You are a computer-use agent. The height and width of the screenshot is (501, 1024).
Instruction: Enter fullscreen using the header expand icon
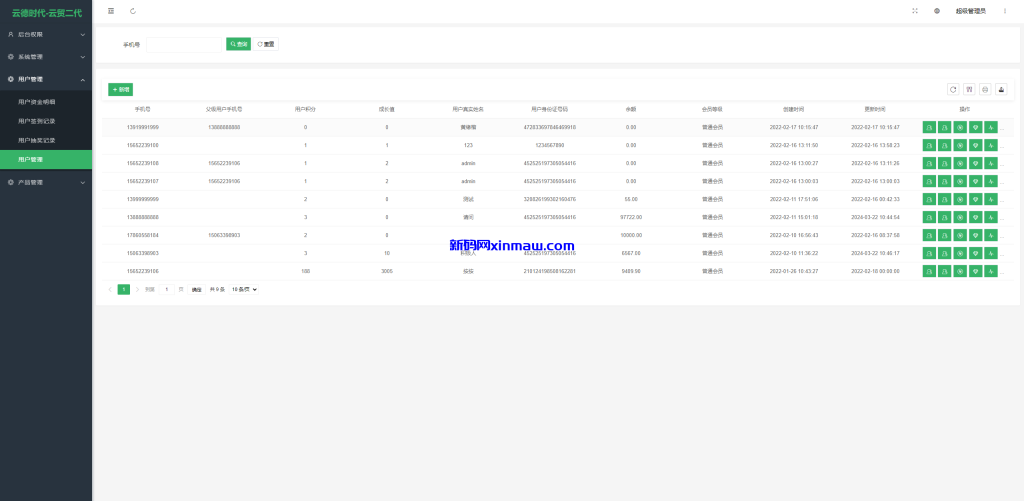click(914, 11)
